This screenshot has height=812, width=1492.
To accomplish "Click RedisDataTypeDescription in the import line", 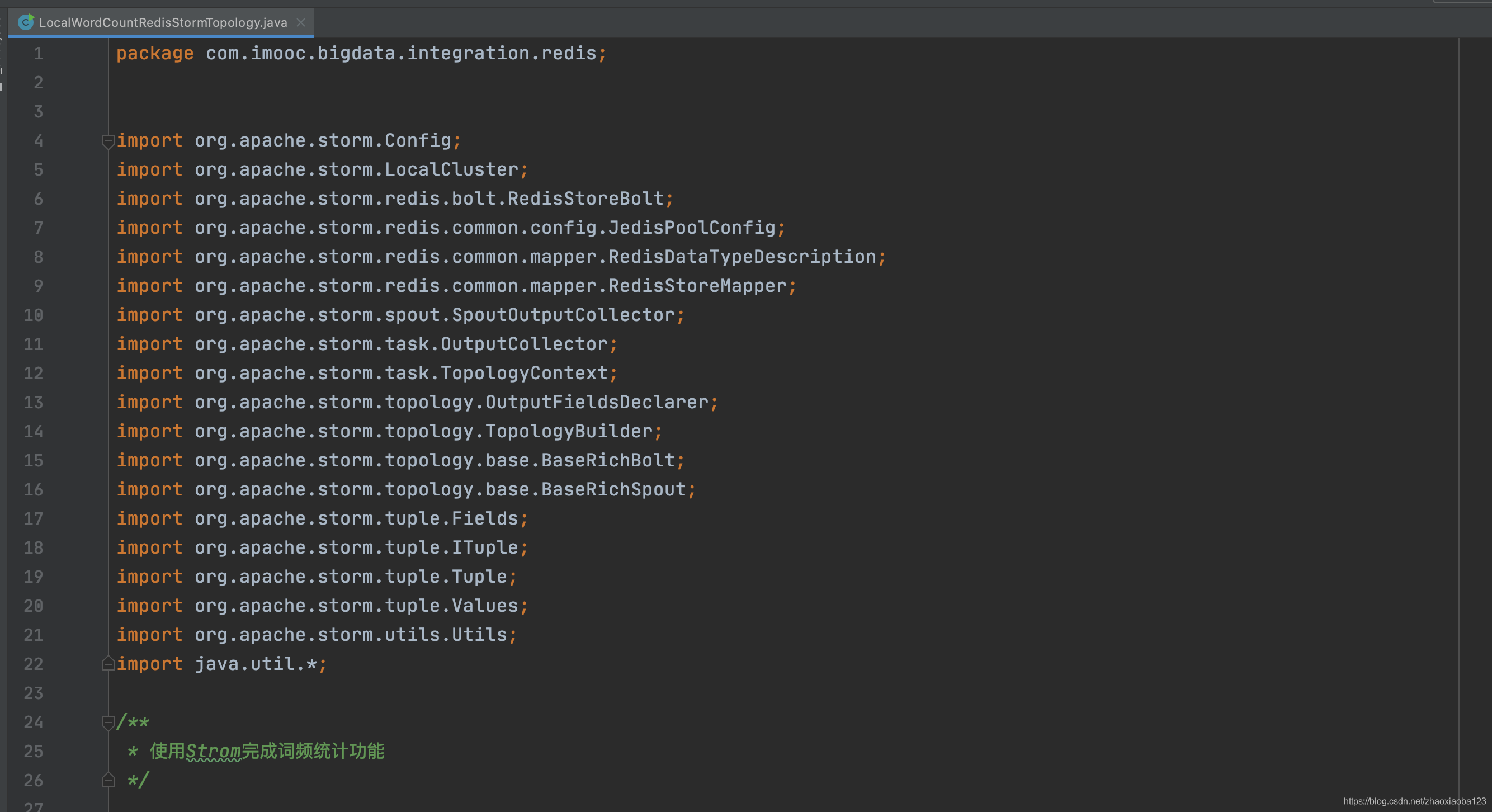I will 742,257.
